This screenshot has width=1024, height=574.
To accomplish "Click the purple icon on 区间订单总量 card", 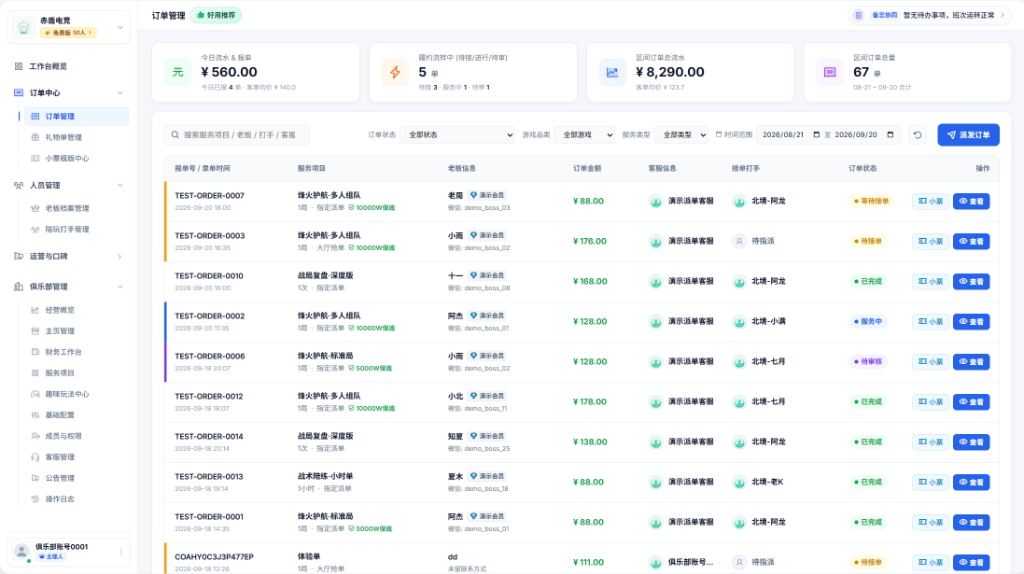I will click(830, 72).
